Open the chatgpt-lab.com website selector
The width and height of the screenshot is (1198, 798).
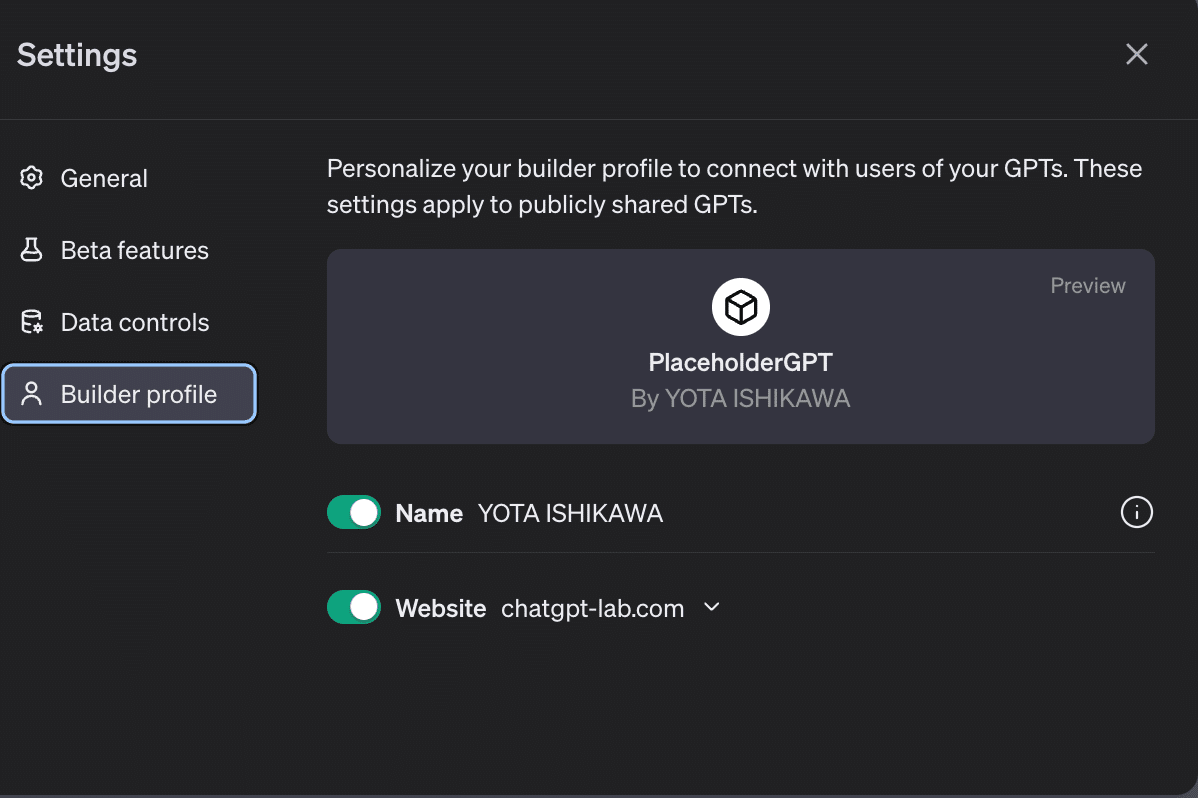pos(592,608)
